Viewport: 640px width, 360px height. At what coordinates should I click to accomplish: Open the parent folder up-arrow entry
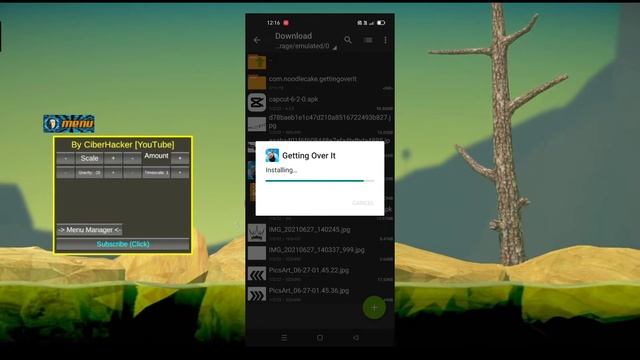click(x=320, y=62)
